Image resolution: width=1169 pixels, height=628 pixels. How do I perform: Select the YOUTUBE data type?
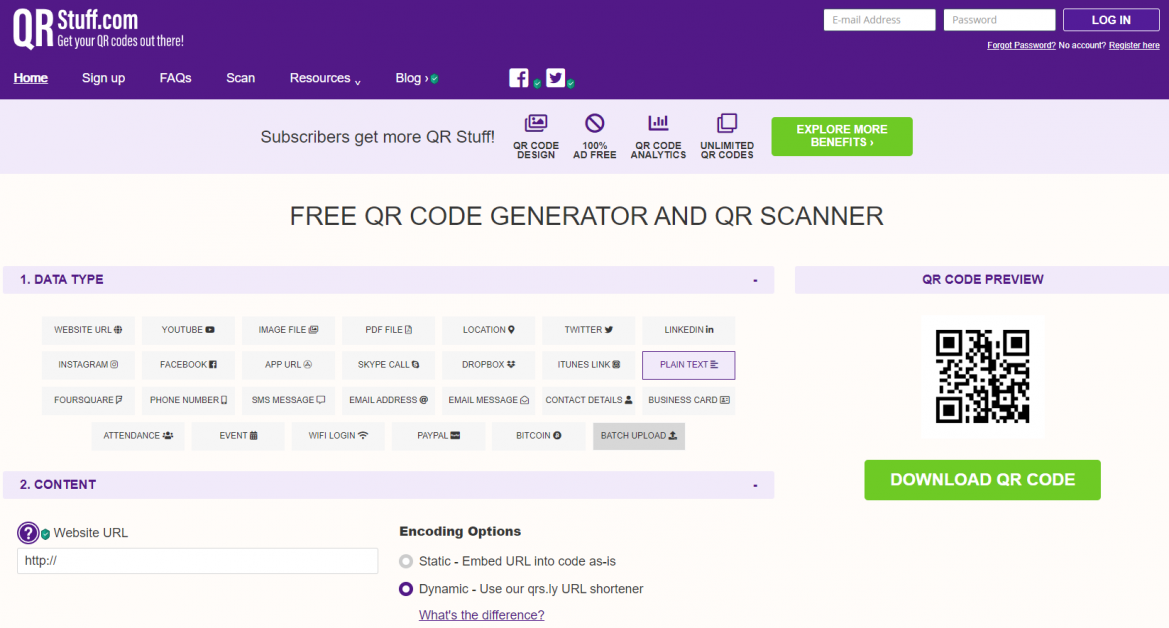tap(188, 330)
